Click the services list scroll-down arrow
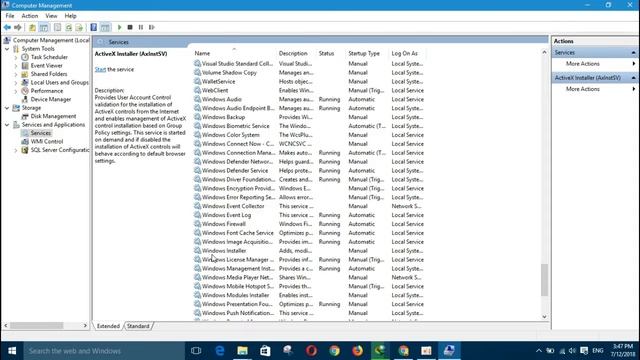 [x=544, y=317]
